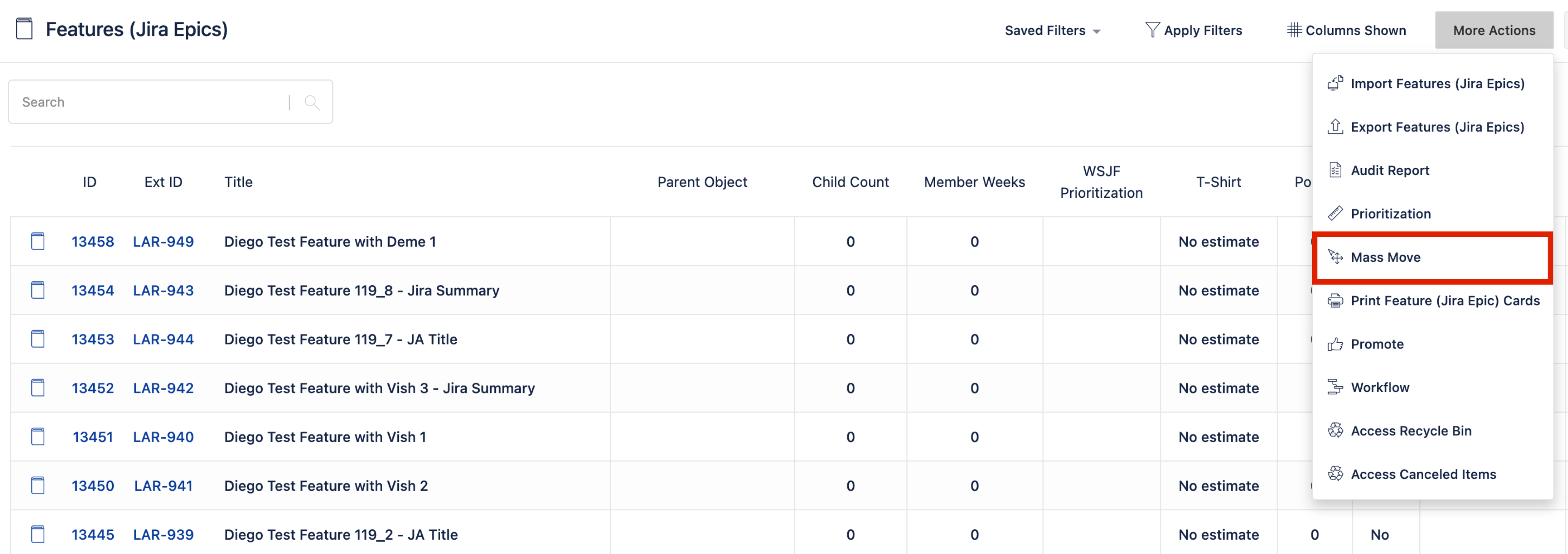
Task: Click the Prioritization ruler icon
Action: (1335, 213)
